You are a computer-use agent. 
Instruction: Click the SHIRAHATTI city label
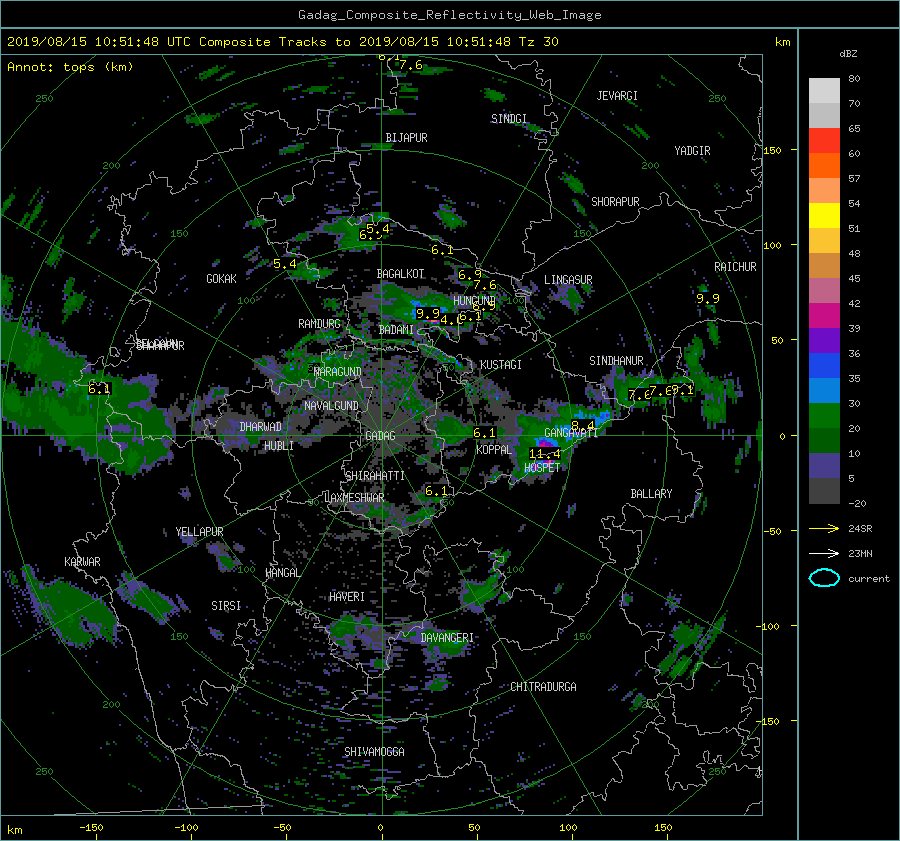(375, 475)
